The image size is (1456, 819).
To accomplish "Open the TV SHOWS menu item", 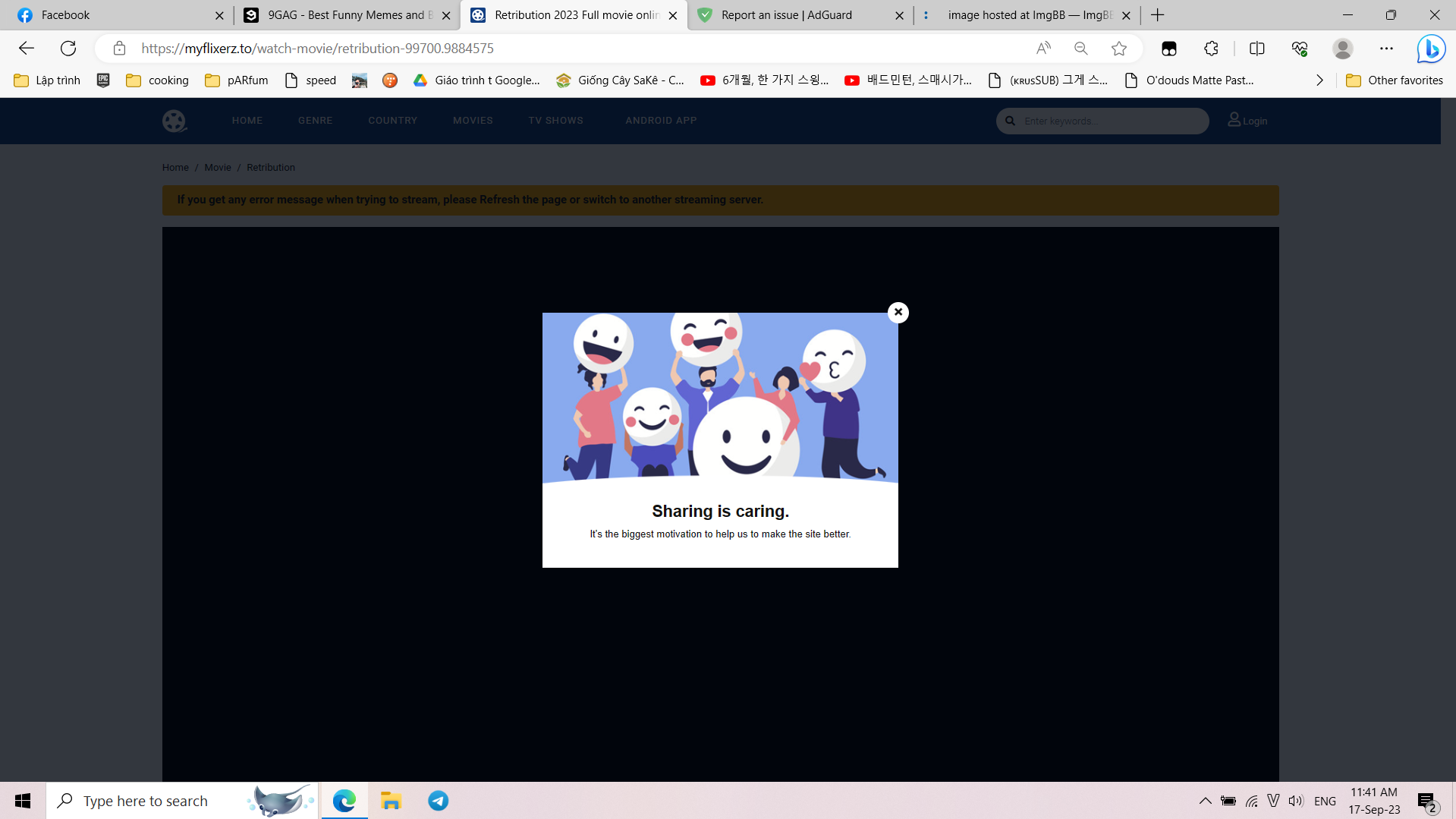I will tap(555, 120).
